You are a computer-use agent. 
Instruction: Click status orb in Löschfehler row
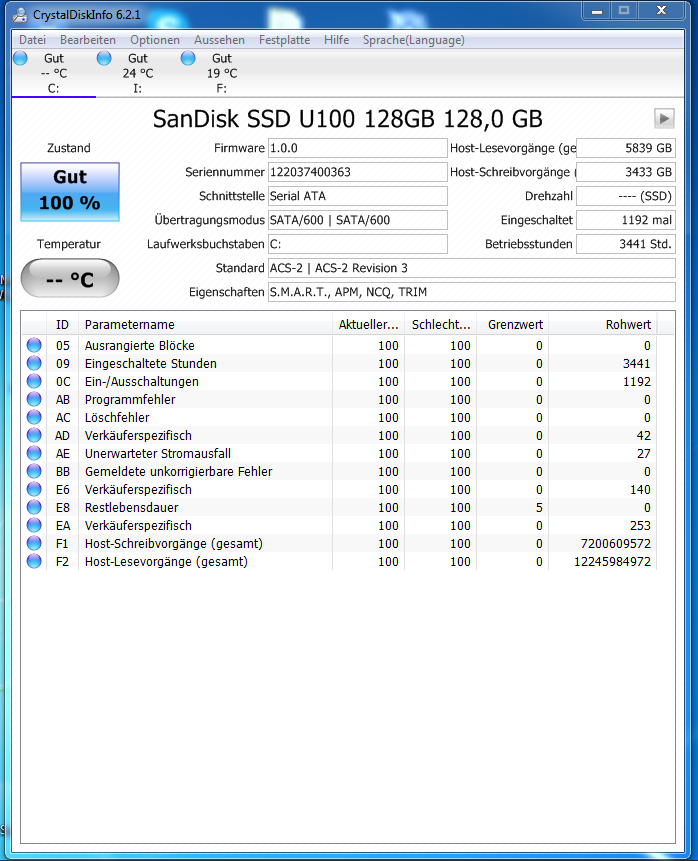(x=34, y=417)
